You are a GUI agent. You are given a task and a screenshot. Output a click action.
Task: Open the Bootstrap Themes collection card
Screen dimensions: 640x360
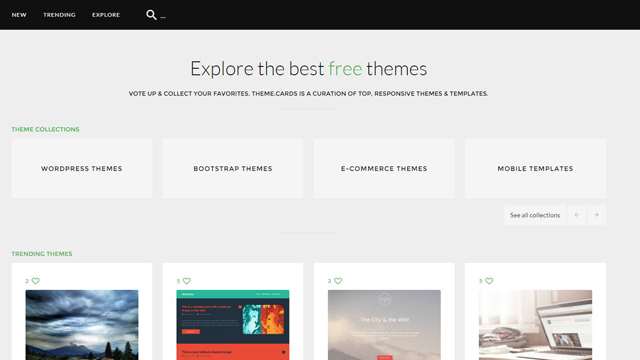coord(233,169)
